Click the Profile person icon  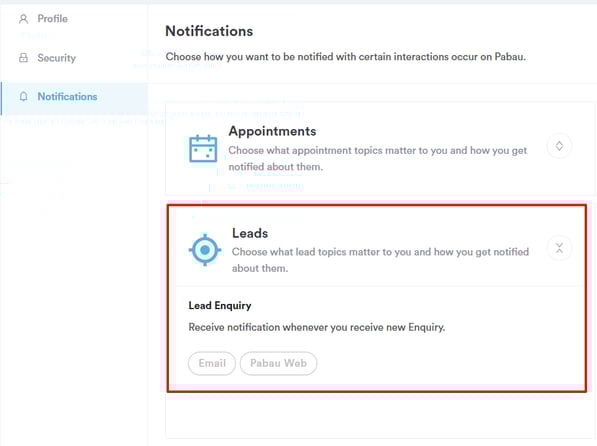coord(24,19)
